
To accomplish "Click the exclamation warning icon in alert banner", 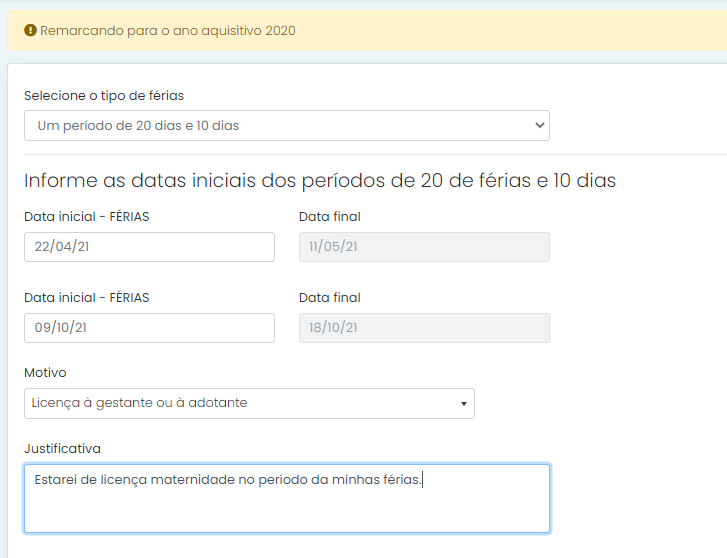I will click(30, 31).
